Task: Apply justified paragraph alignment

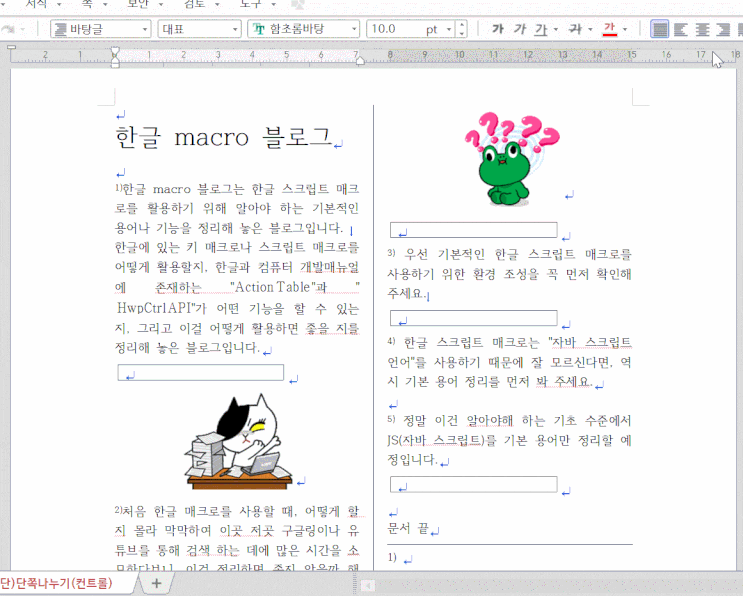Action: 659,29
